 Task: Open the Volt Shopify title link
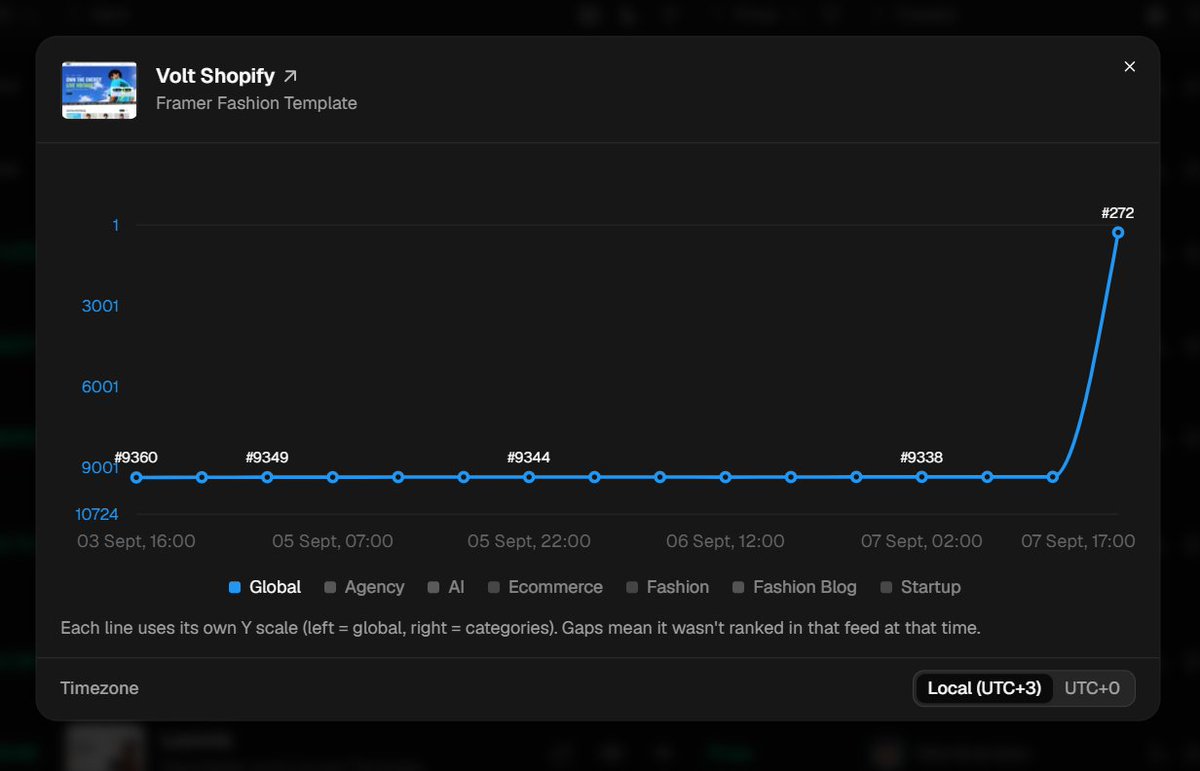tap(215, 76)
